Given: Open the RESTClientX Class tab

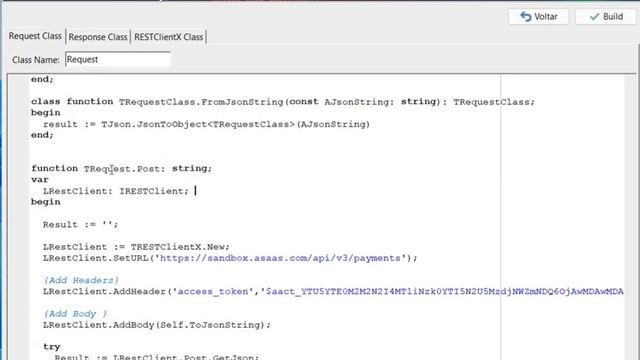Looking at the screenshot, I should (x=169, y=37).
